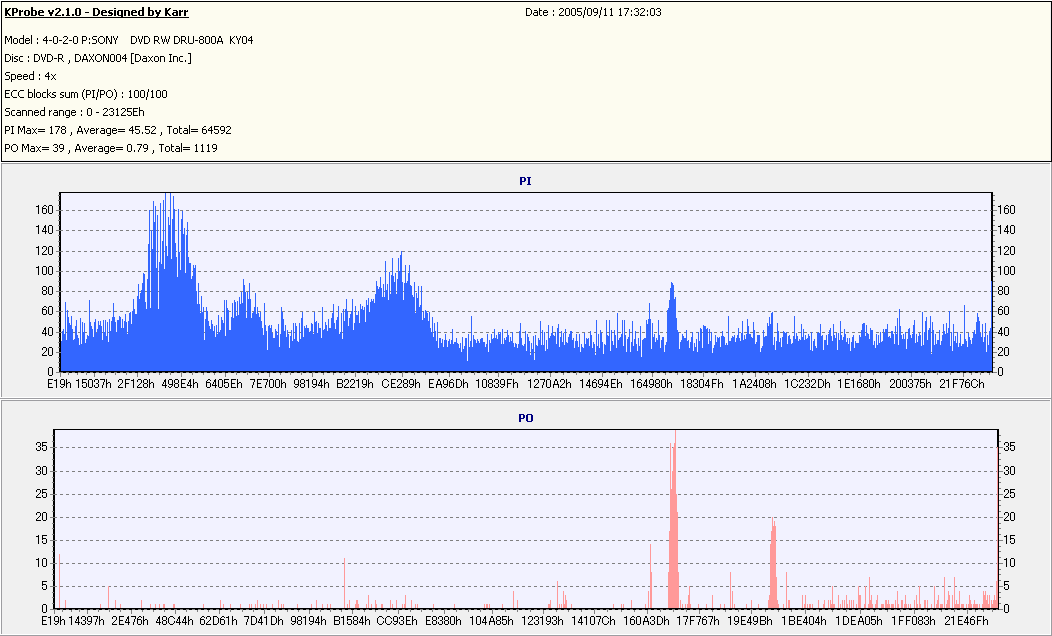Screen dimensions: 1052x636
Task: Select the 160A3Dh PO axis label
Action: click(x=647, y=621)
